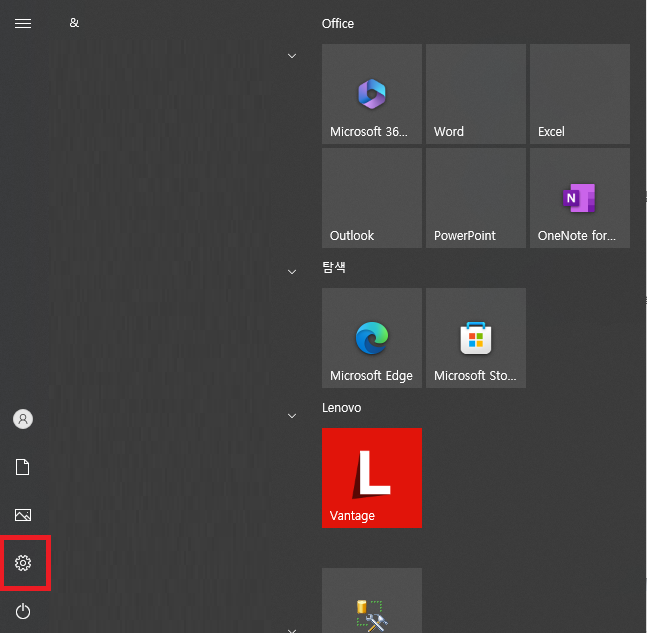Open the Excel tile
Image resolution: width=647 pixels, height=633 pixels.
tap(580, 94)
